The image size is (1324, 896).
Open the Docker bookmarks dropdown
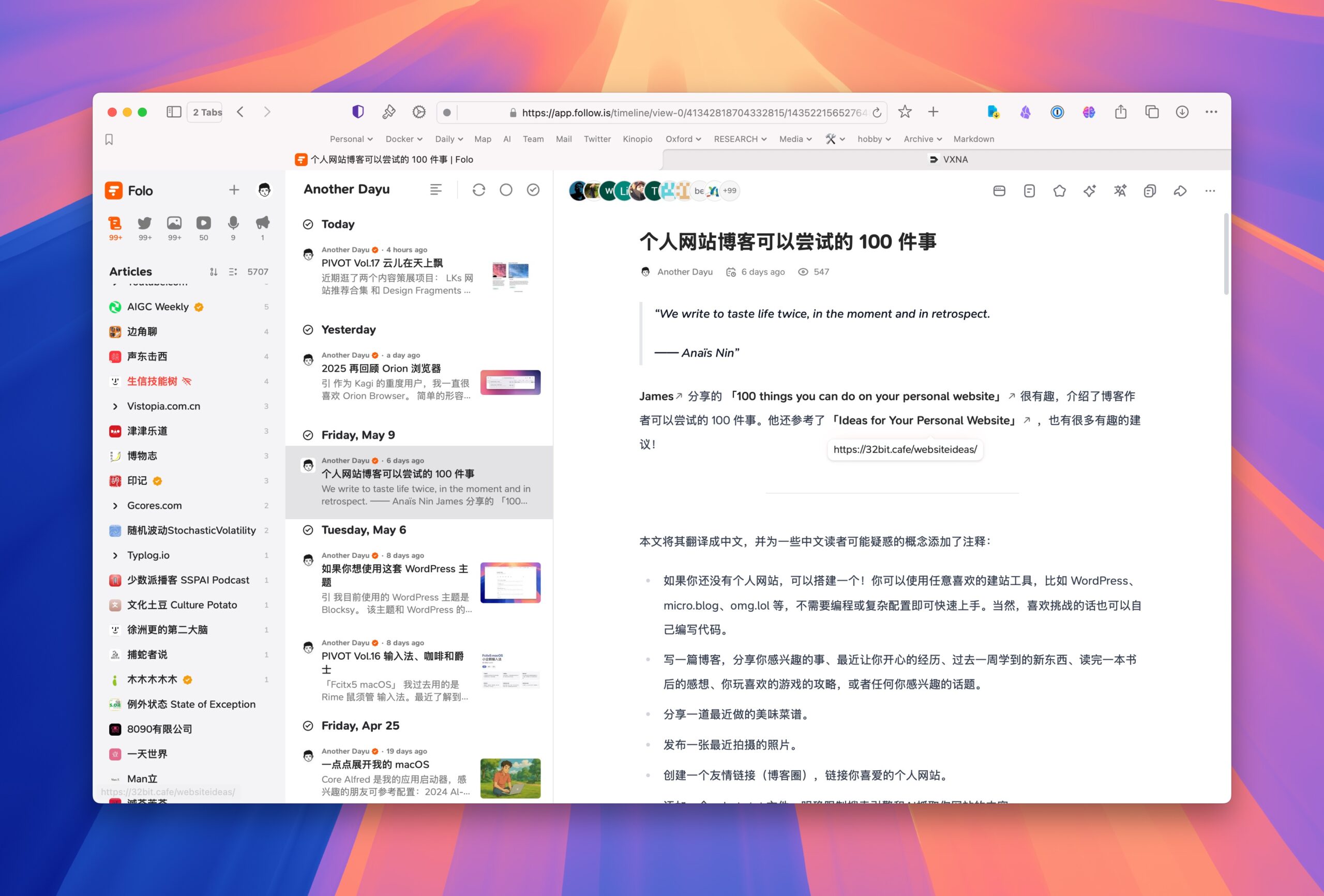pos(404,139)
